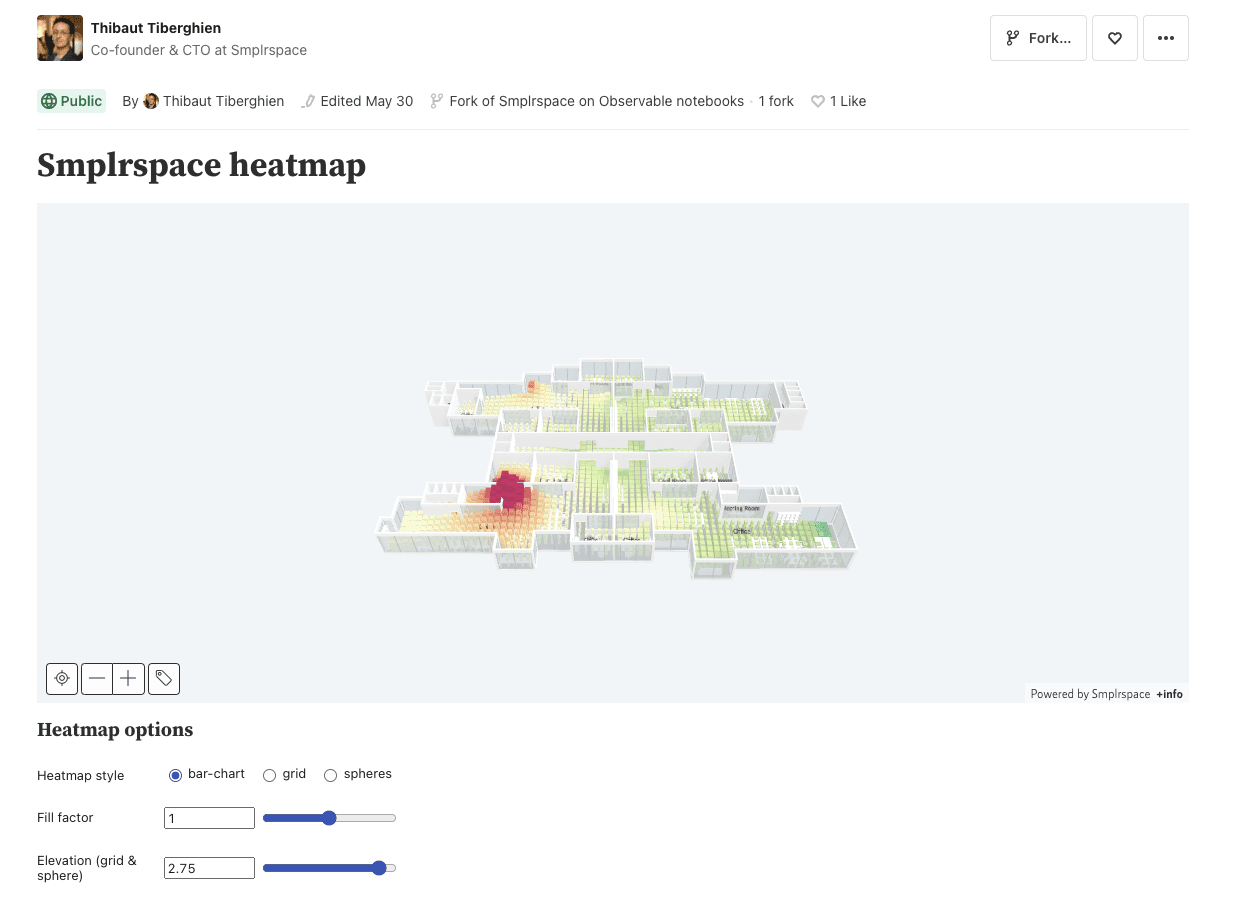
Task: View the 1 fork list
Action: coord(776,101)
